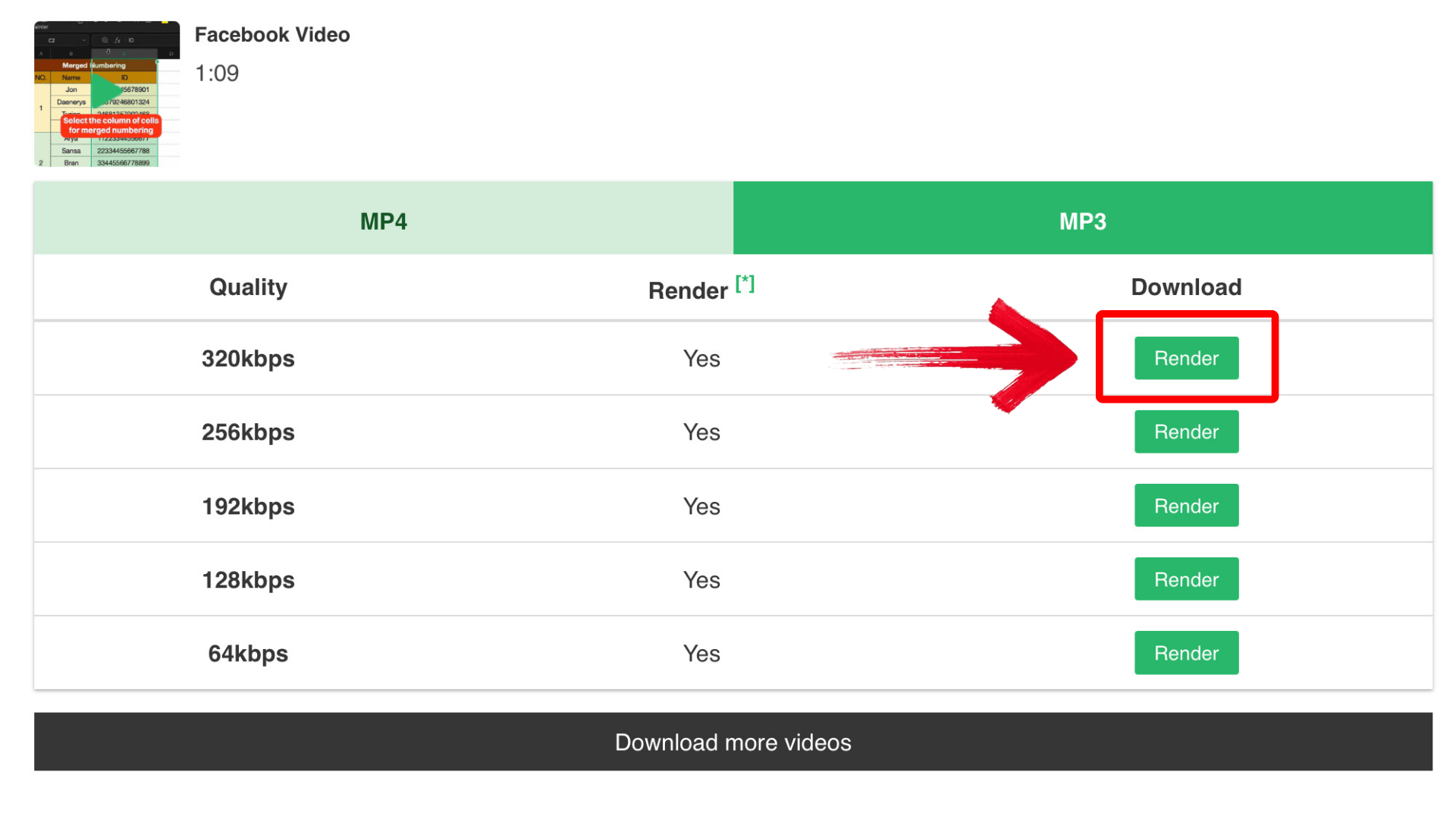Open the Render [*] footnote link
This screenshot has width=1456, height=819.
745,284
